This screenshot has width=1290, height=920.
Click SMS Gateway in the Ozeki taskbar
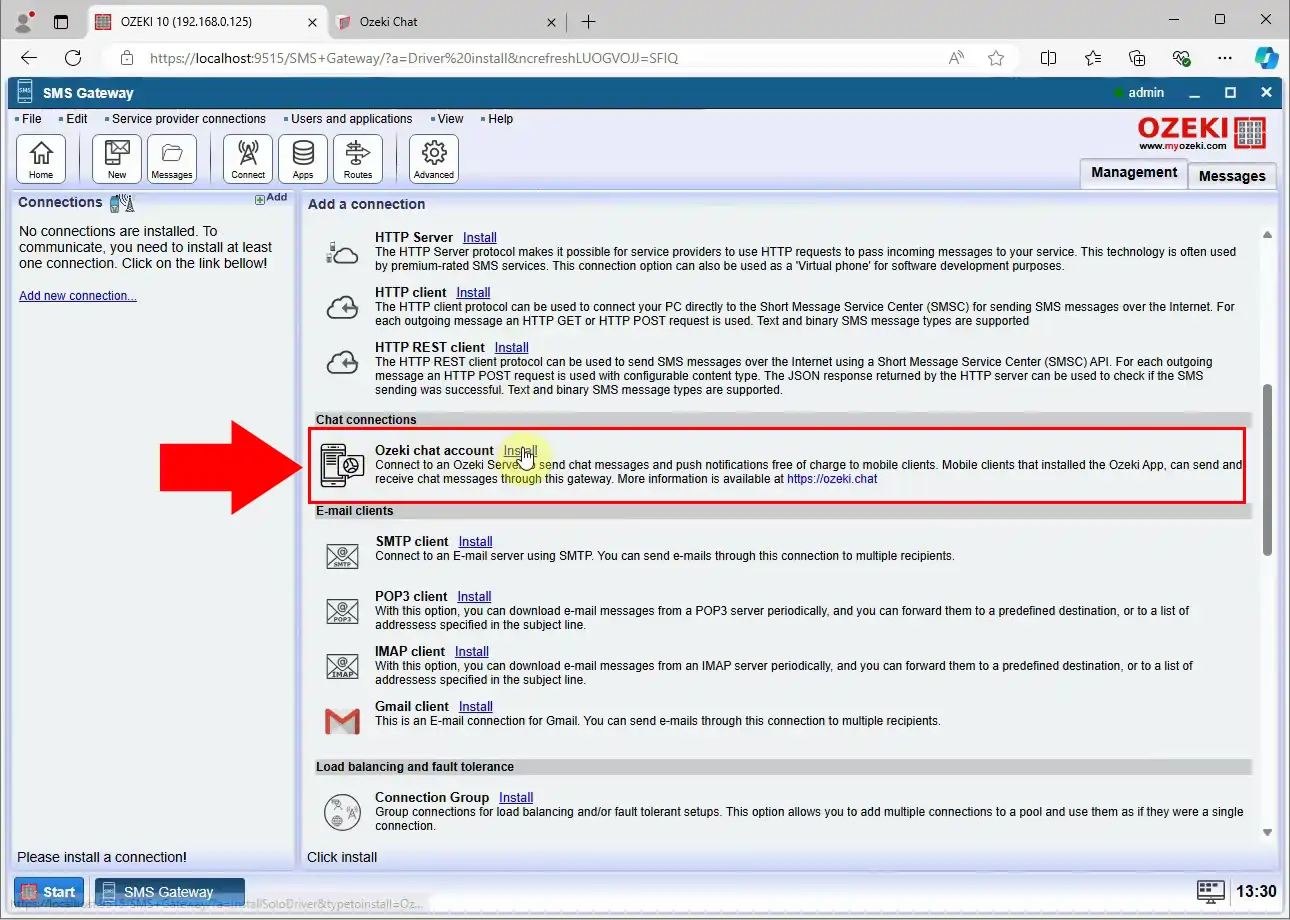pyautogui.click(x=169, y=892)
